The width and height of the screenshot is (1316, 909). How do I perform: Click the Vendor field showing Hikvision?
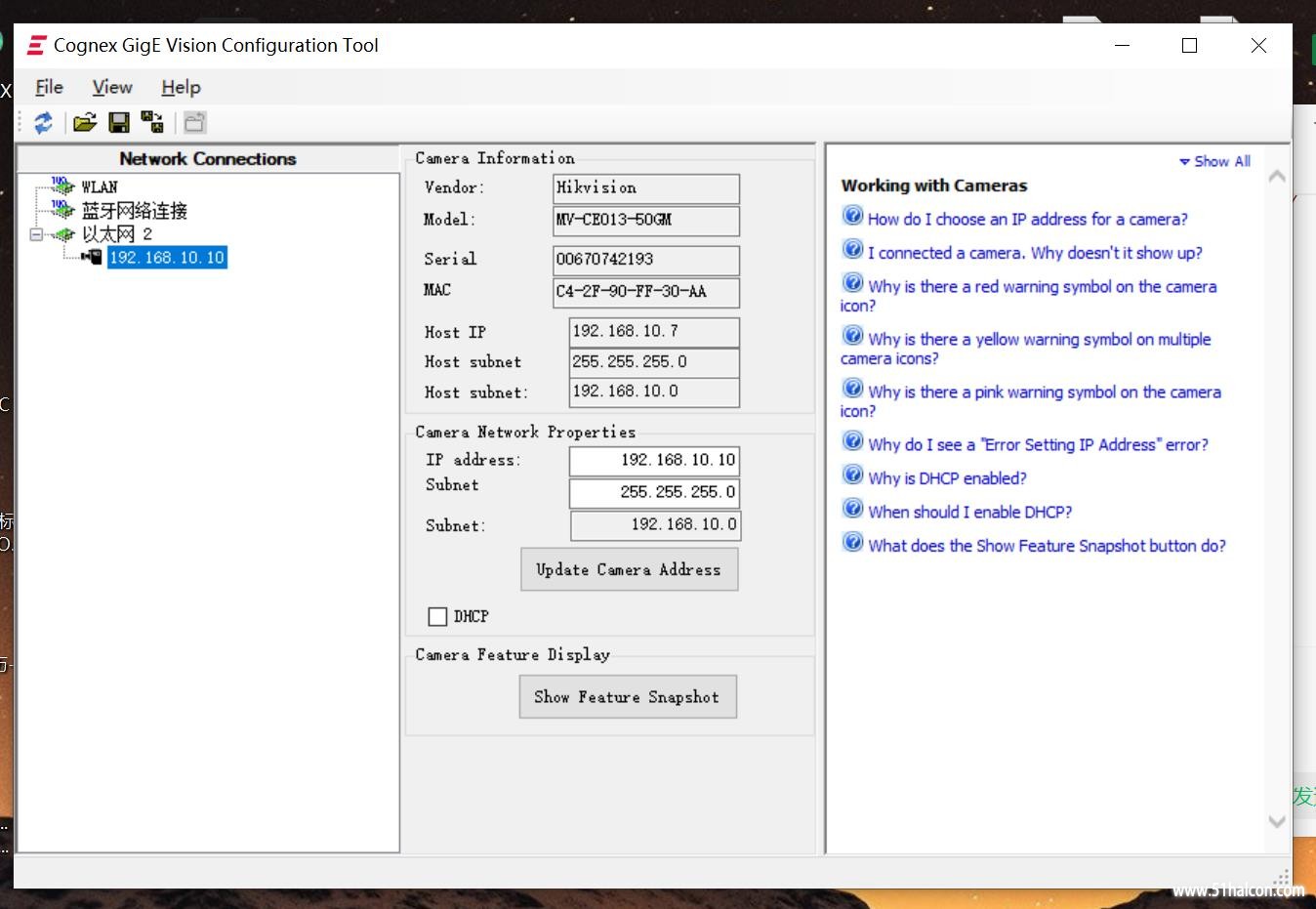(x=646, y=188)
